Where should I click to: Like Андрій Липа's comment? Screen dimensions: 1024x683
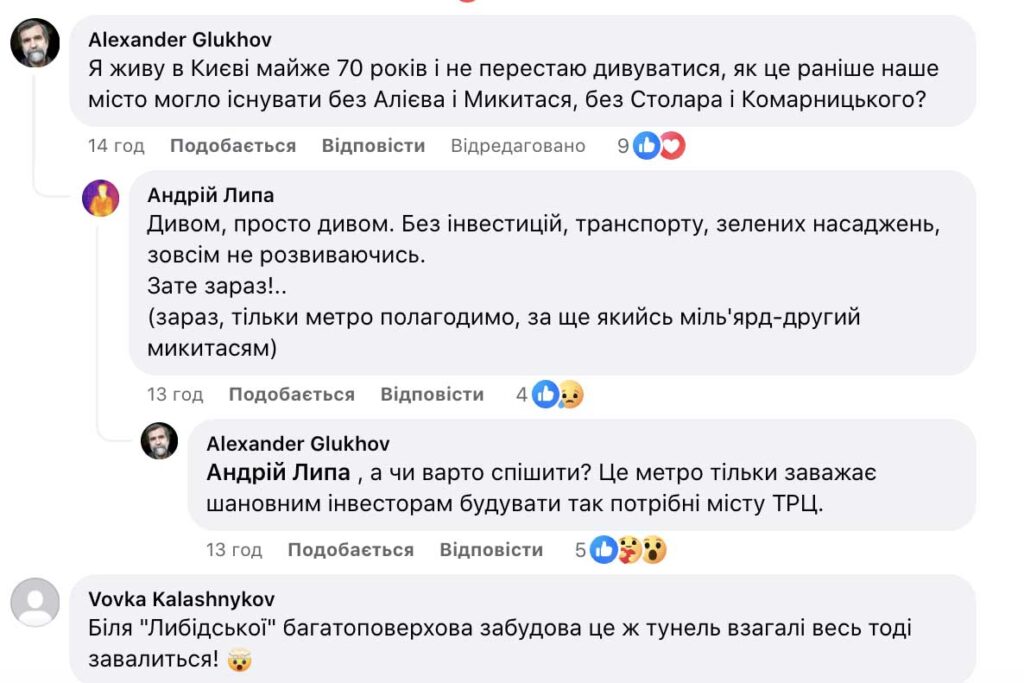(x=291, y=395)
